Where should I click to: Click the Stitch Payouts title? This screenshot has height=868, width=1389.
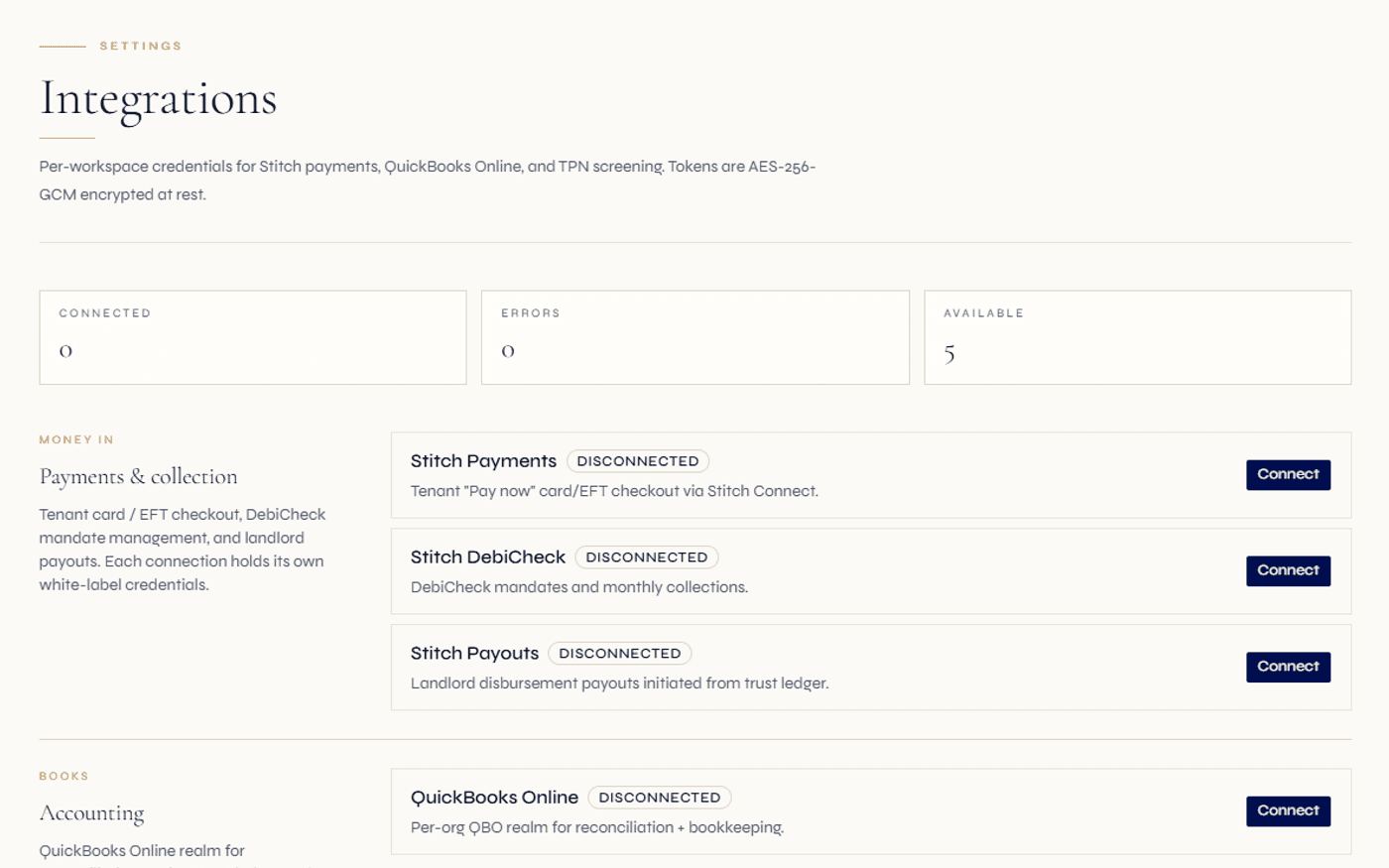click(474, 654)
